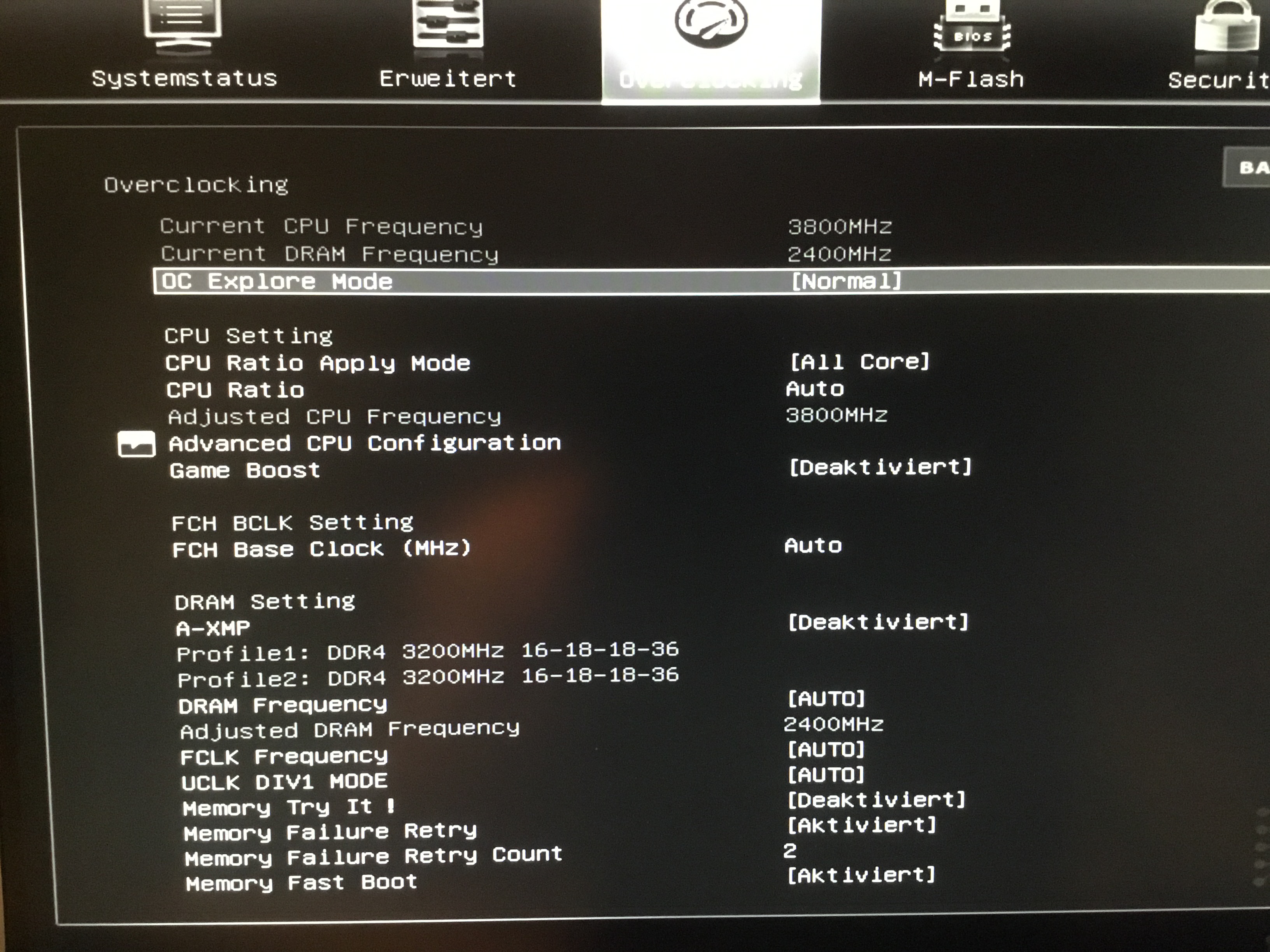Select the Overclocking gauge icon
Viewport: 1270px width, 952px height.
[x=711, y=23]
